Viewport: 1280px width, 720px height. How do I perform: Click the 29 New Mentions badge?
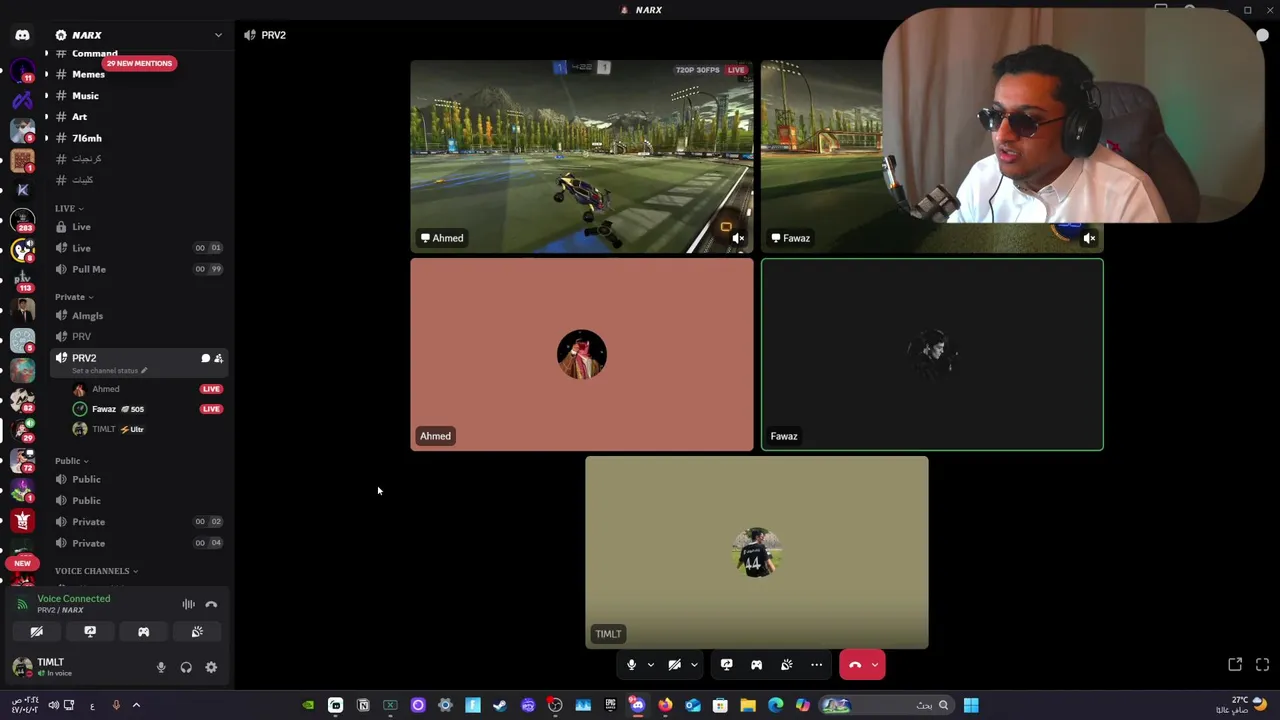click(x=139, y=63)
